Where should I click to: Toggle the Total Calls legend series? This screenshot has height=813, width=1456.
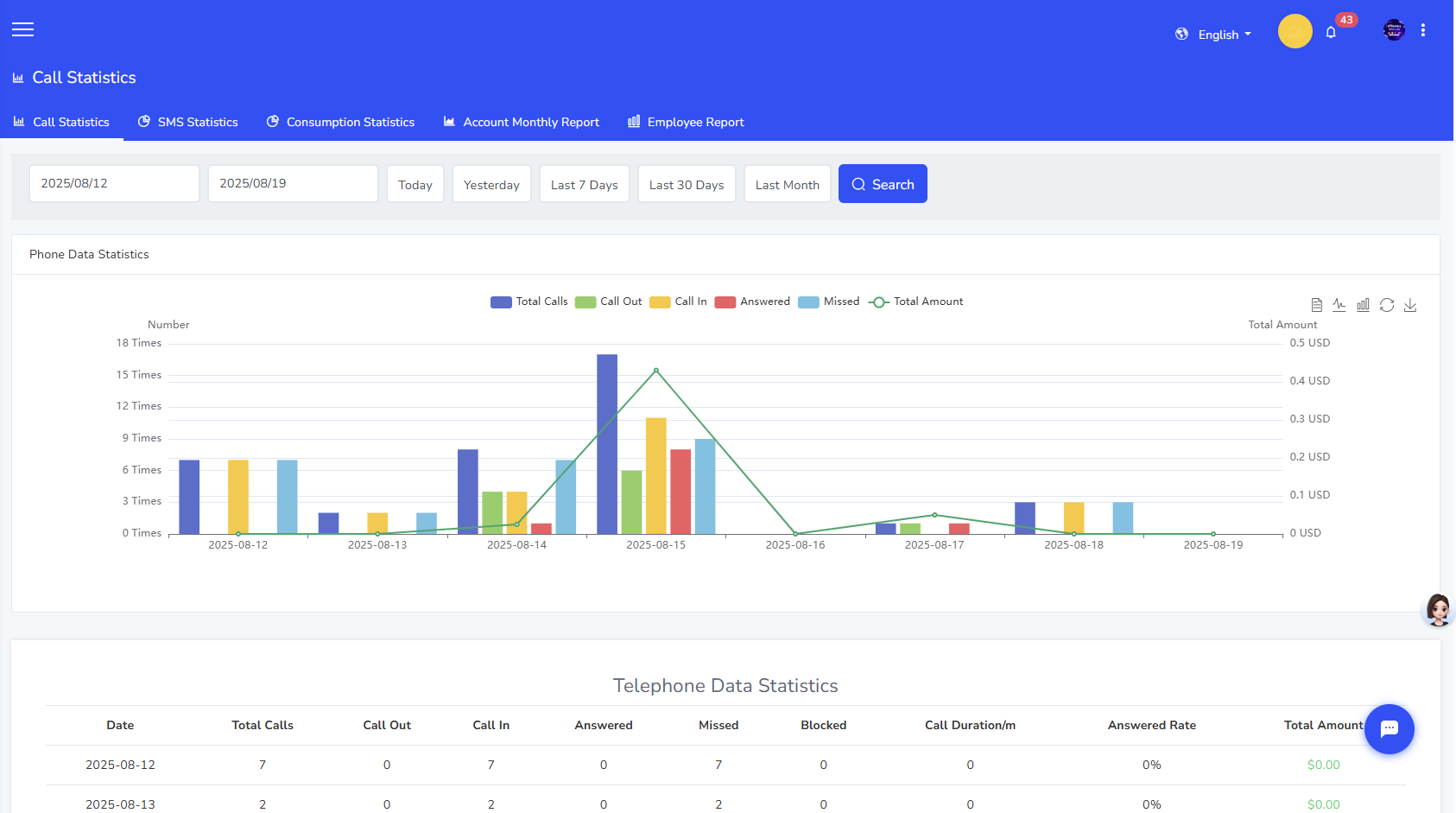click(x=529, y=302)
